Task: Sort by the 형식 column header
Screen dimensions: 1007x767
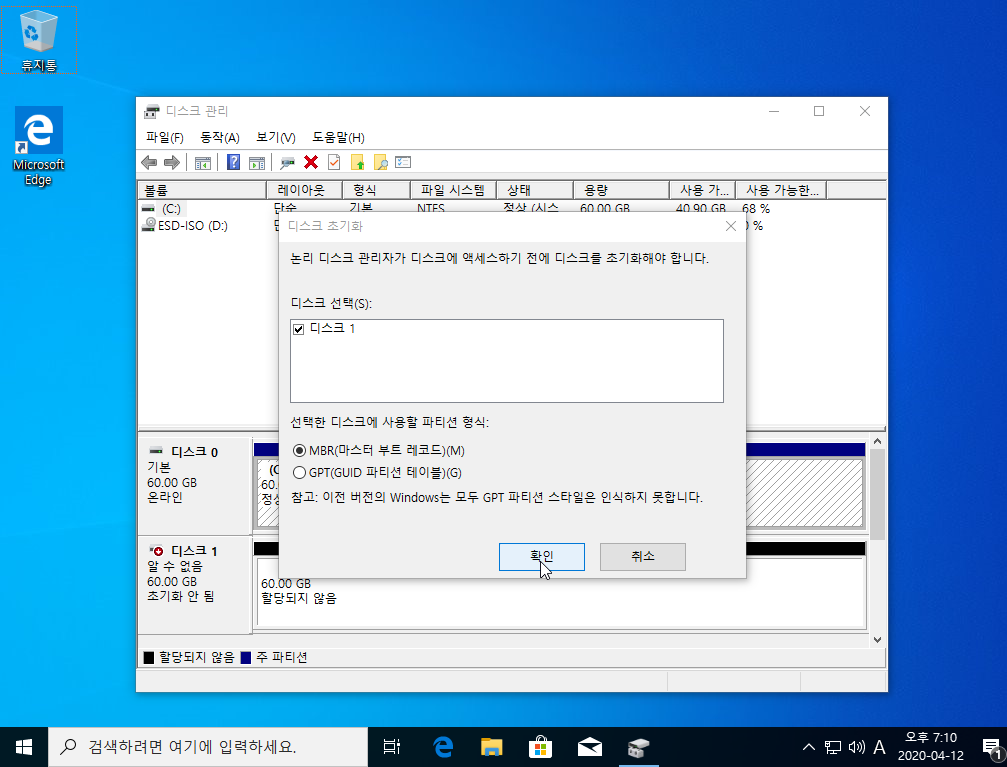Action: 376,190
